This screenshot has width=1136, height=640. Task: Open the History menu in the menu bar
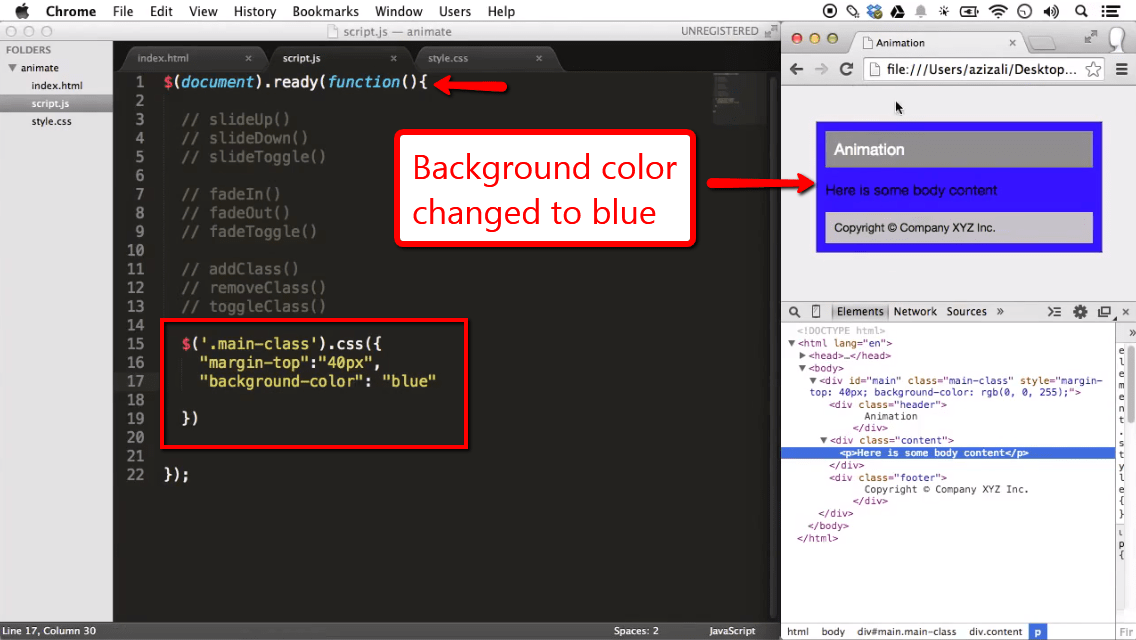coord(254,11)
